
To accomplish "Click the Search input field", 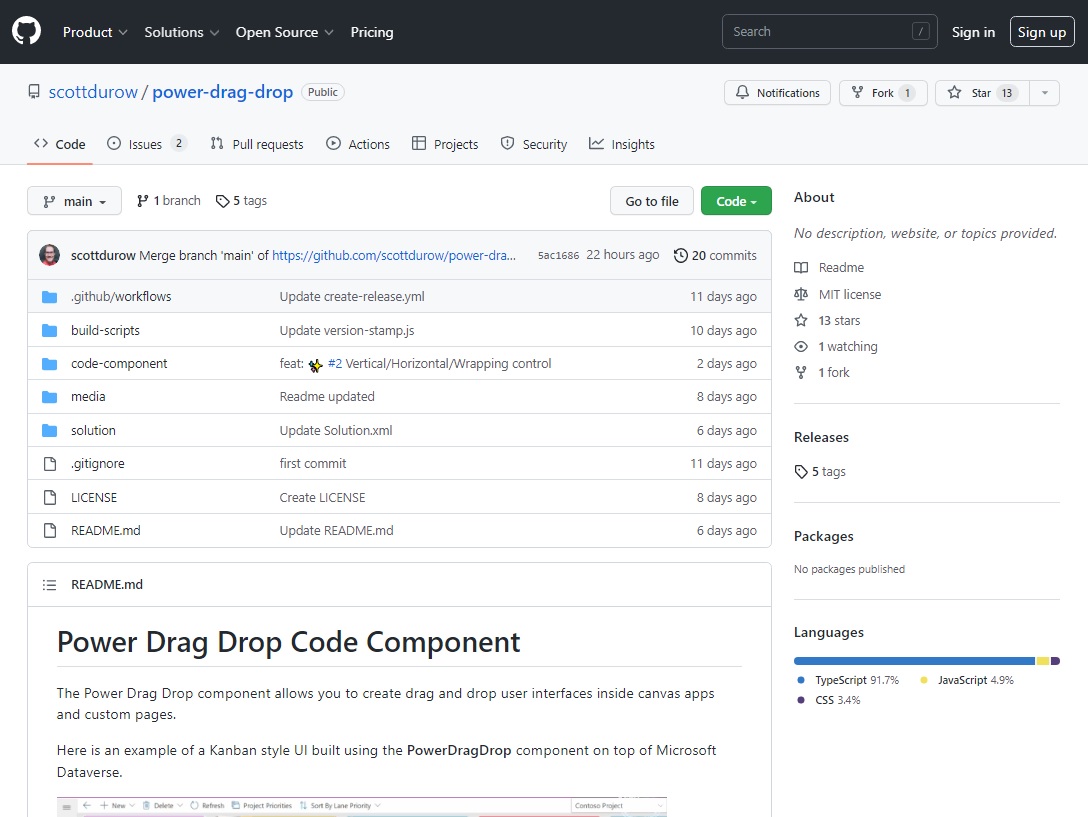I will 830,31.
